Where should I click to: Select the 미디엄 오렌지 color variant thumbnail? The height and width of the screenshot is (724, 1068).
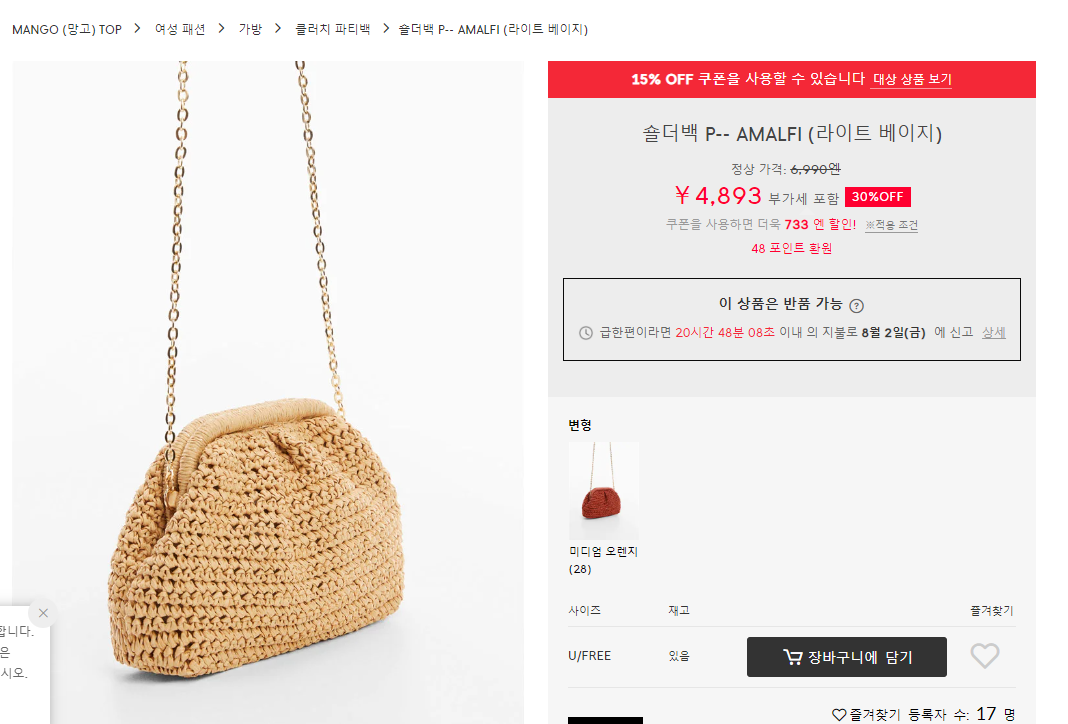click(603, 491)
